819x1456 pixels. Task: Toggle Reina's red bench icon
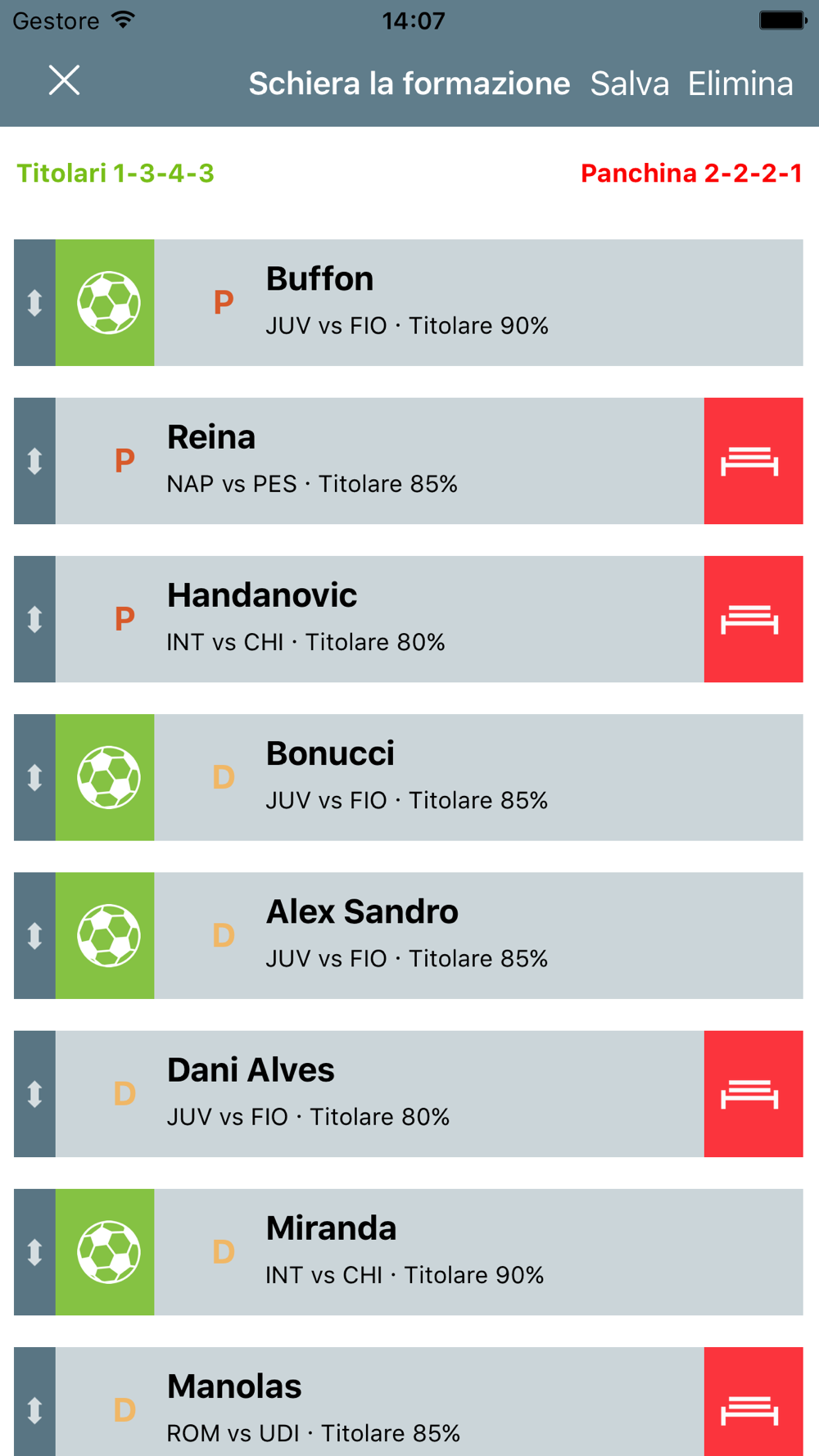click(753, 461)
